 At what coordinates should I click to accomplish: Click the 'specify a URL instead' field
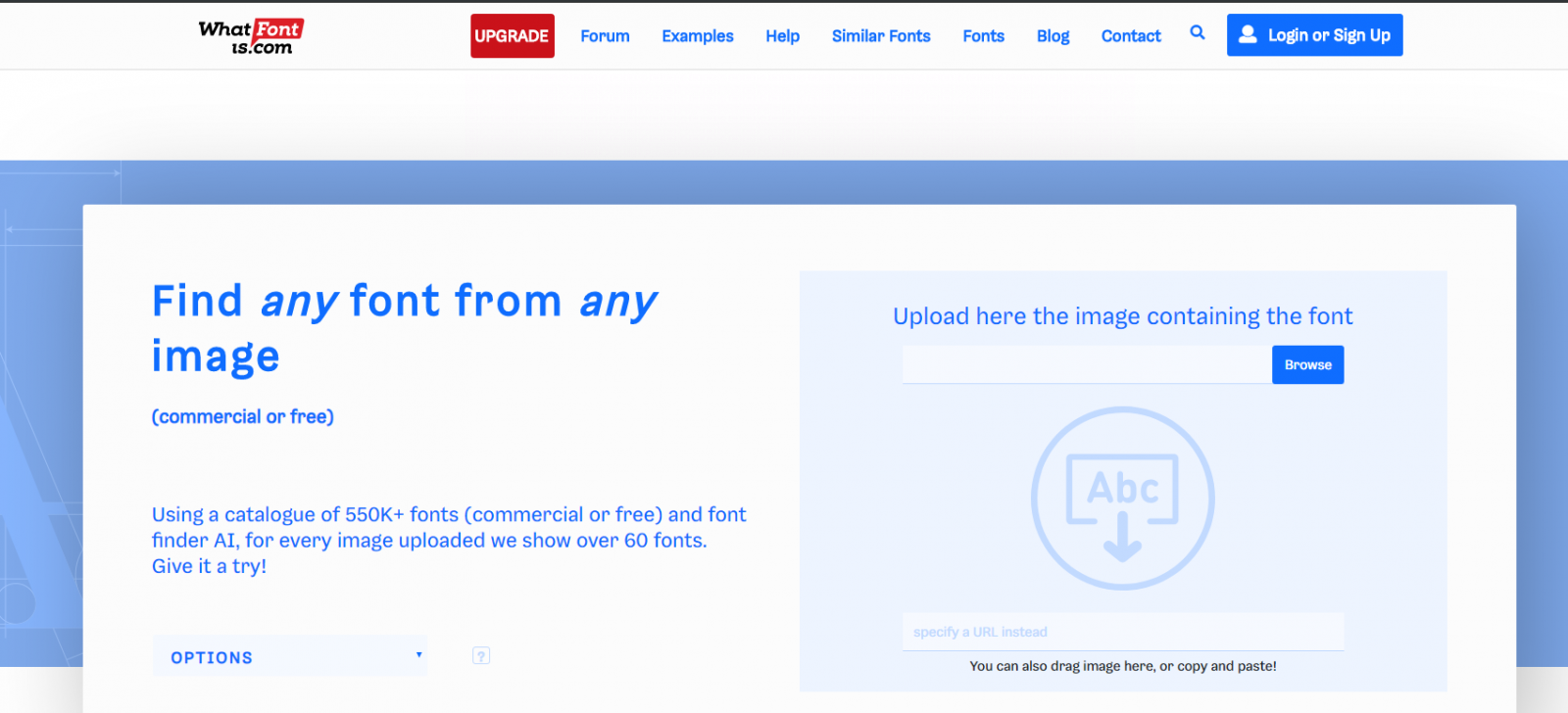(1122, 633)
